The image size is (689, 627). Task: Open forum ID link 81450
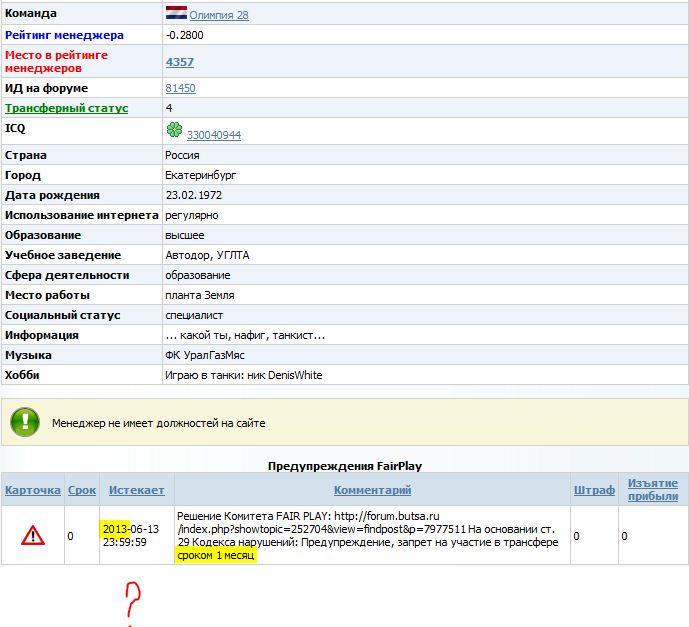click(180, 88)
